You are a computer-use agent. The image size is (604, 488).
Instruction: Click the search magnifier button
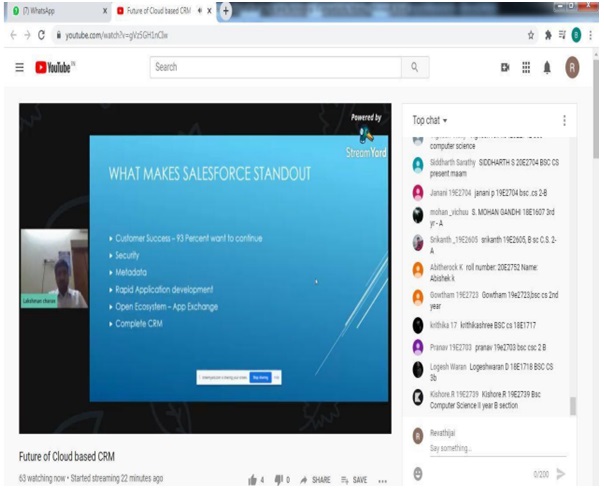pos(415,67)
